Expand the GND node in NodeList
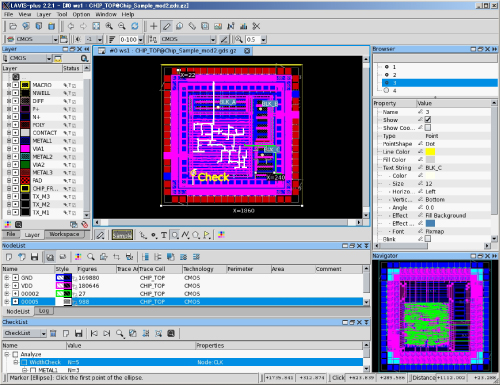This screenshot has width=500, height=385. click(x=6, y=278)
